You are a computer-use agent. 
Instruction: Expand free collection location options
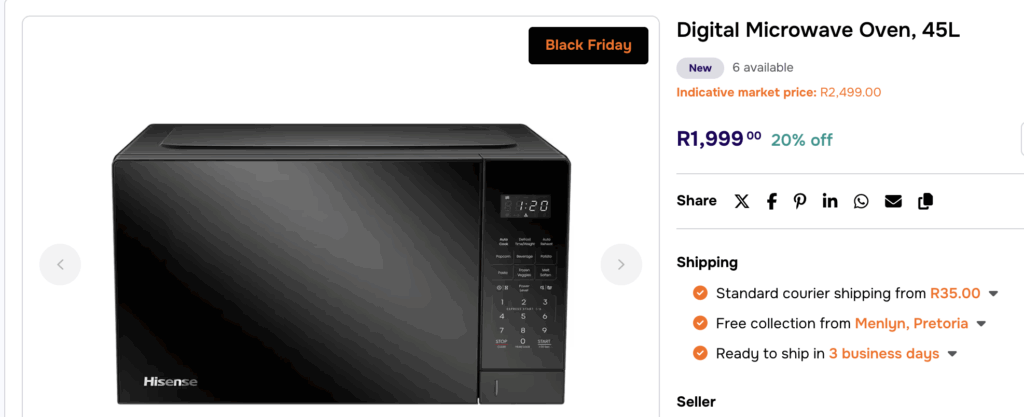[x=982, y=324]
